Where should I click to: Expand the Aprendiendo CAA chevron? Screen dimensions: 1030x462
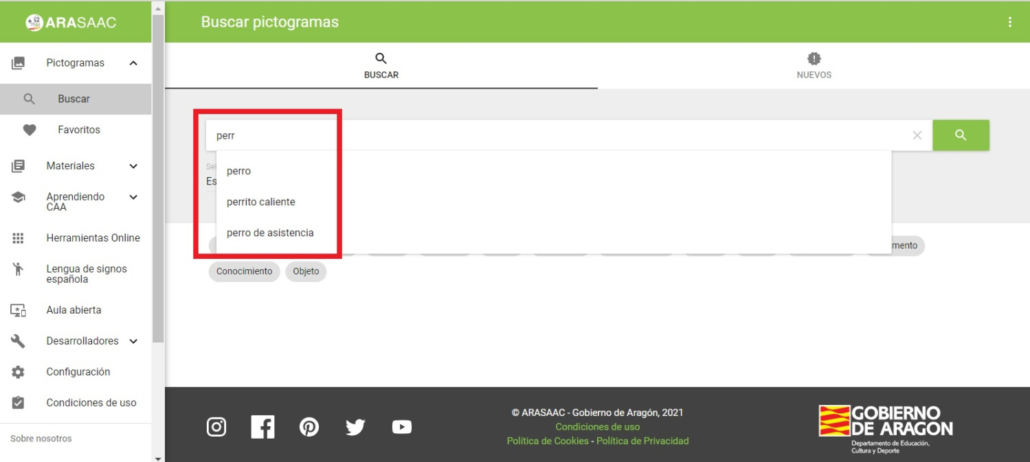point(133,197)
